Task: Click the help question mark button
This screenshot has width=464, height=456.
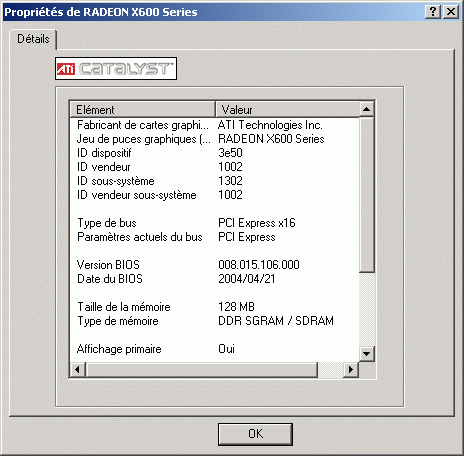Action: tap(433, 12)
